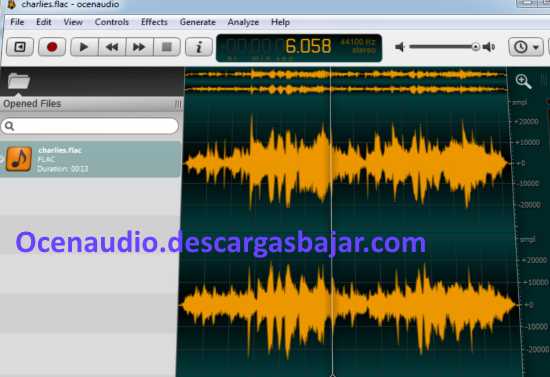Open the folder icon above Opened Files
This screenshot has height=377, width=550.
[x=19, y=81]
